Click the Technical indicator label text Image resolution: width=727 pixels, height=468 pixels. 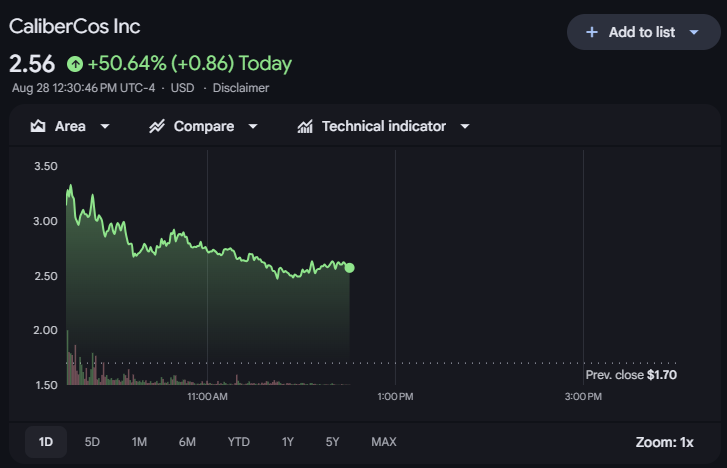click(384, 126)
